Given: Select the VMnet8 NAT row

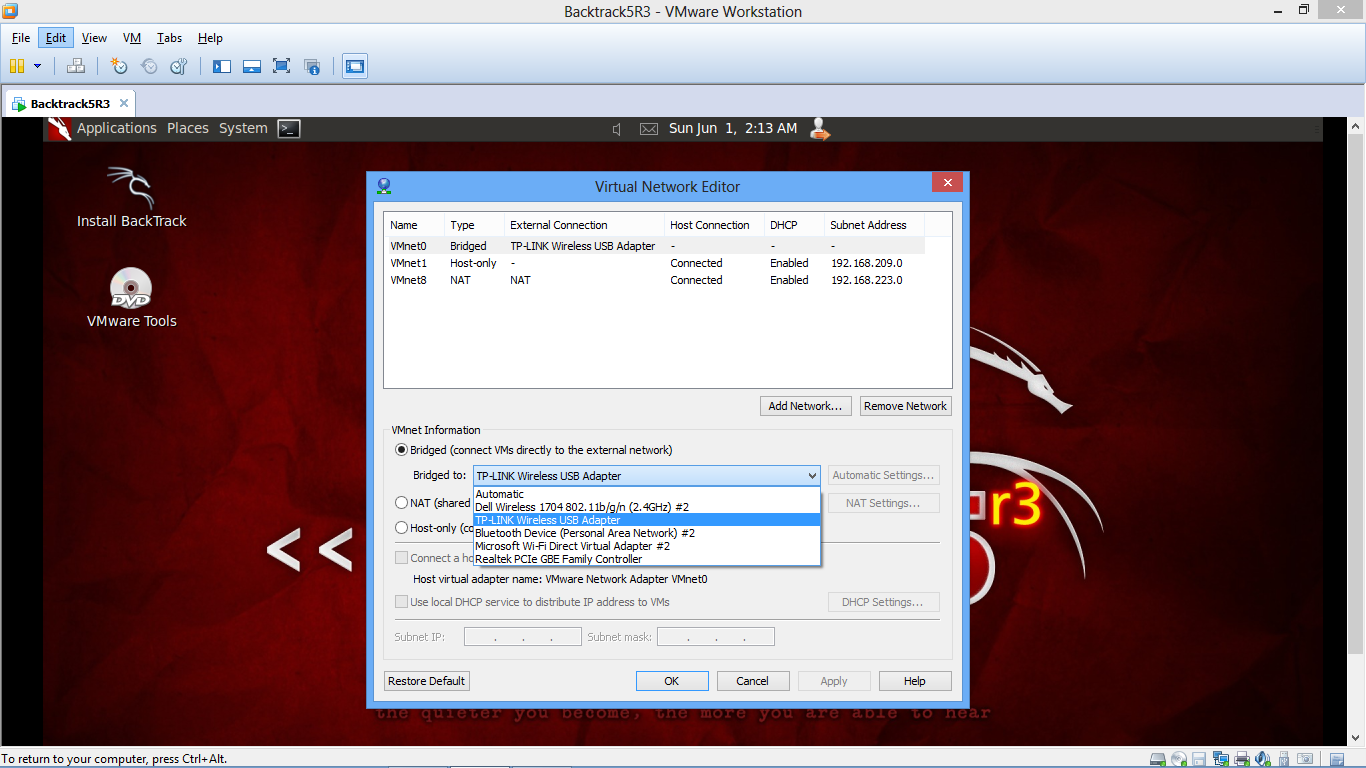Looking at the screenshot, I should (x=655, y=280).
